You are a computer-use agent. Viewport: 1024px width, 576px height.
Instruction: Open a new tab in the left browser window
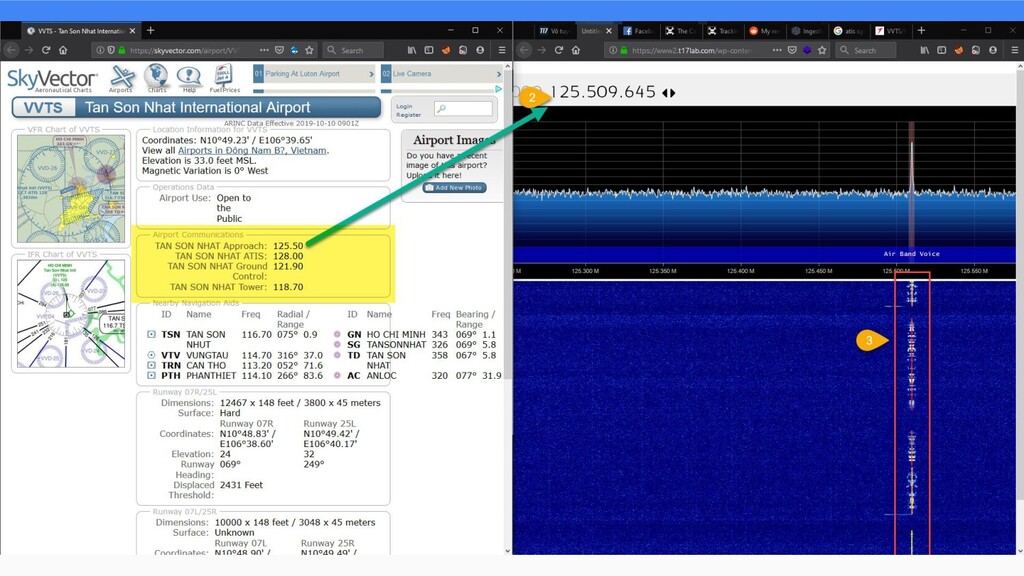tap(151, 30)
